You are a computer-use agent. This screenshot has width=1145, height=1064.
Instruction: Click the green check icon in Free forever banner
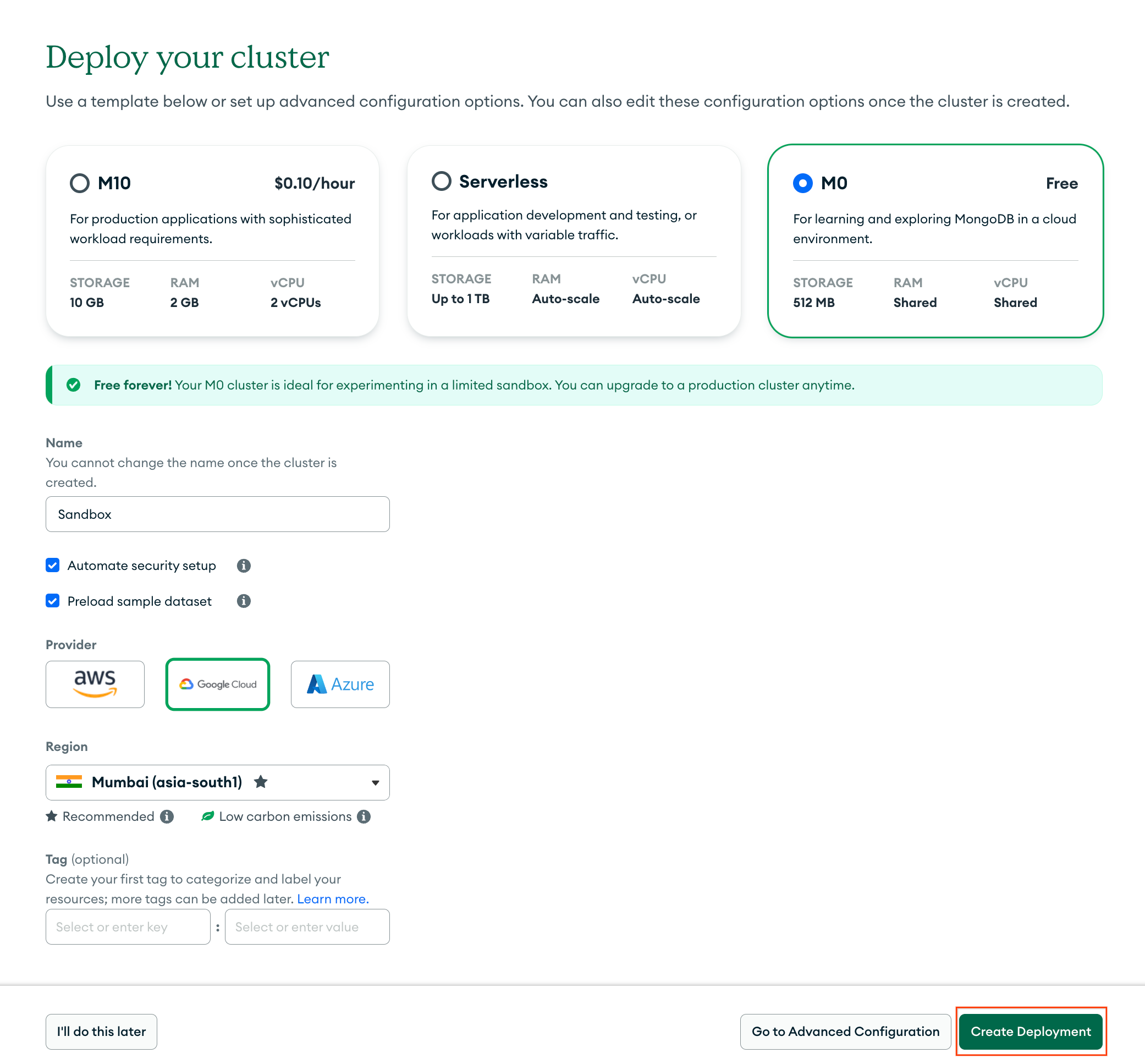73,385
